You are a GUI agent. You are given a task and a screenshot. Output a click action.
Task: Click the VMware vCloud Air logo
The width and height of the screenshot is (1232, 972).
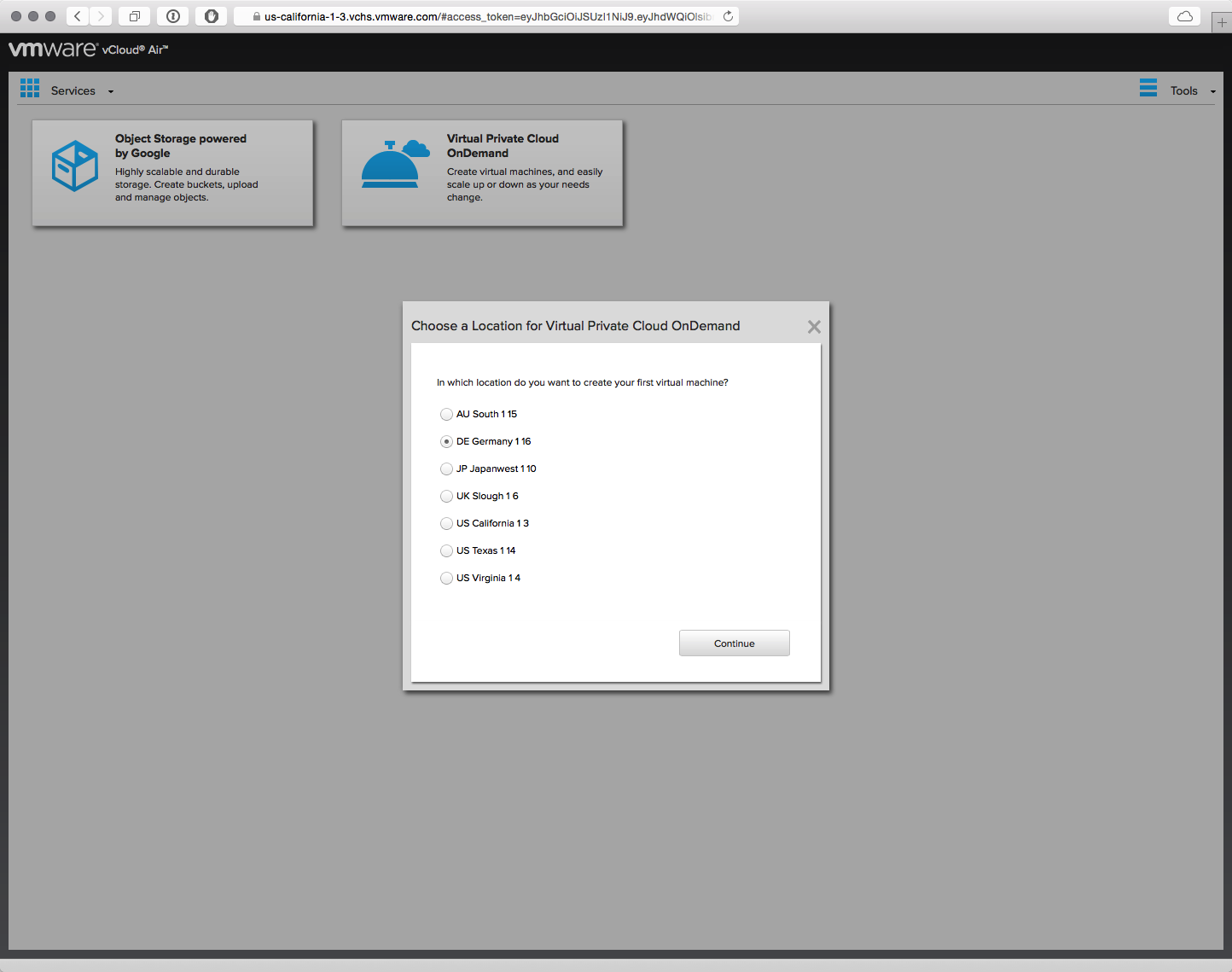88,49
